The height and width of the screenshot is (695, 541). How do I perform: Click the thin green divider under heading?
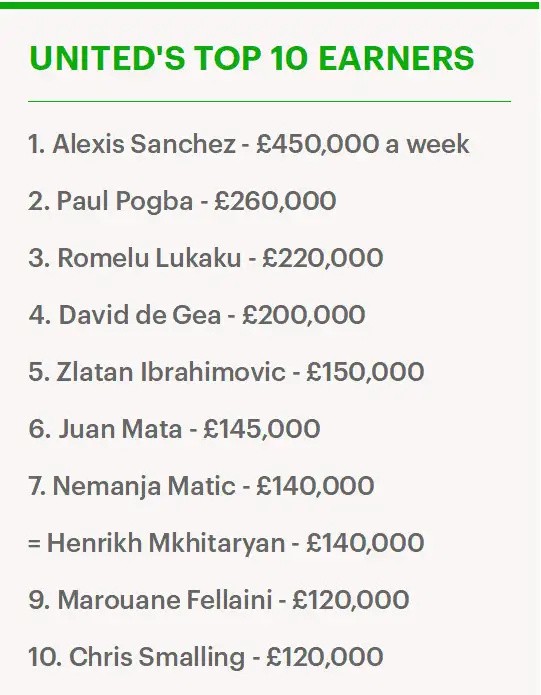pyautogui.click(x=269, y=102)
